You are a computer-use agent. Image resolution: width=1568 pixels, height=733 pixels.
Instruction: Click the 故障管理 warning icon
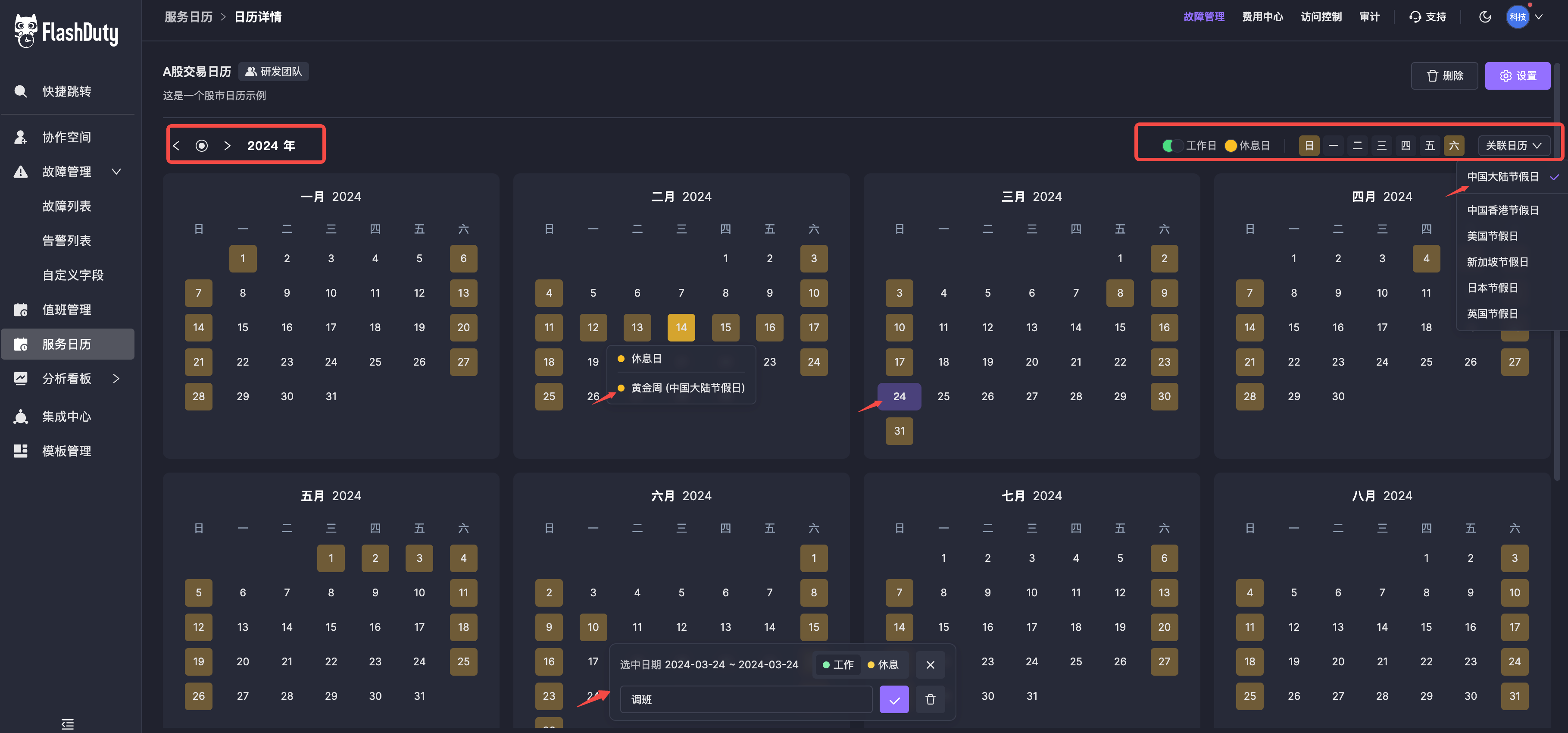[21, 172]
